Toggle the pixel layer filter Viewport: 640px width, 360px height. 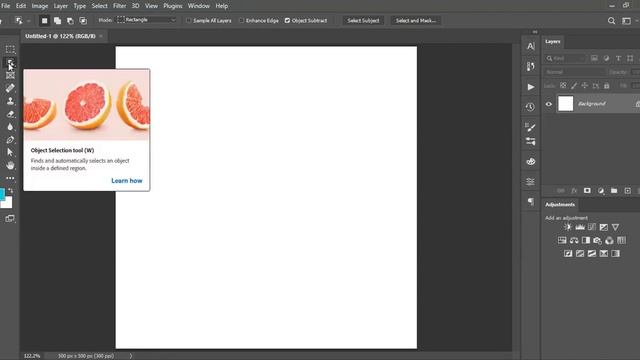coord(594,58)
